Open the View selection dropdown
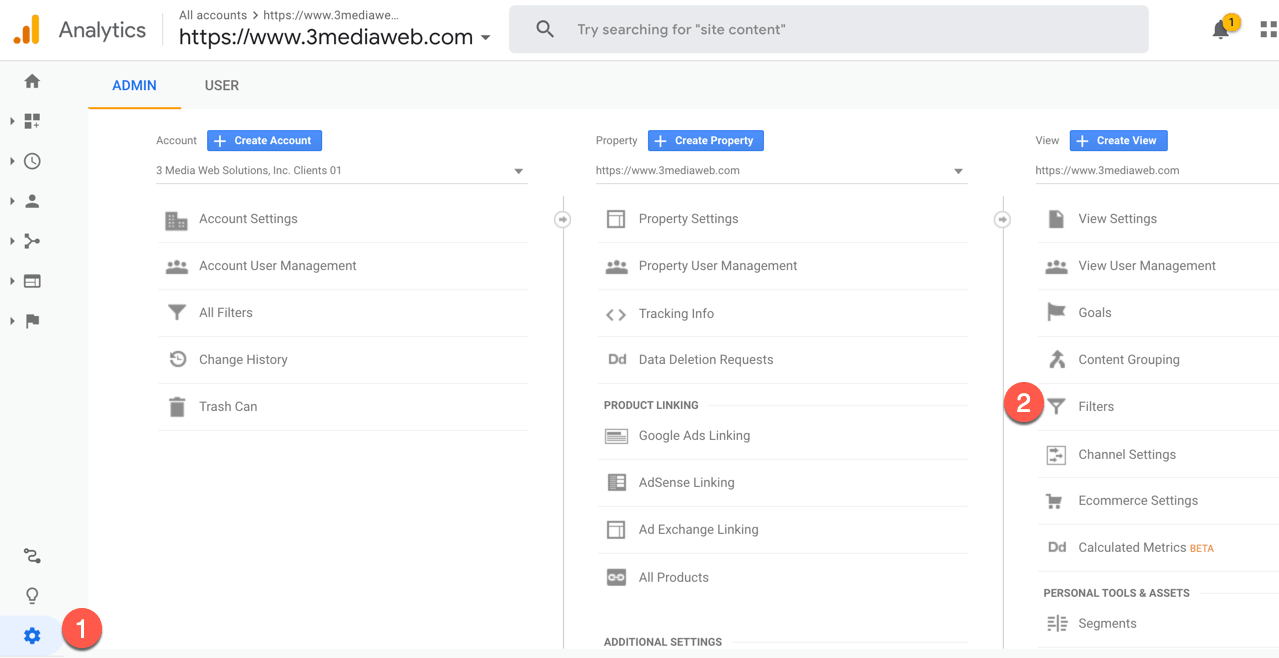The height and width of the screenshot is (658, 1279). click(x=1157, y=171)
